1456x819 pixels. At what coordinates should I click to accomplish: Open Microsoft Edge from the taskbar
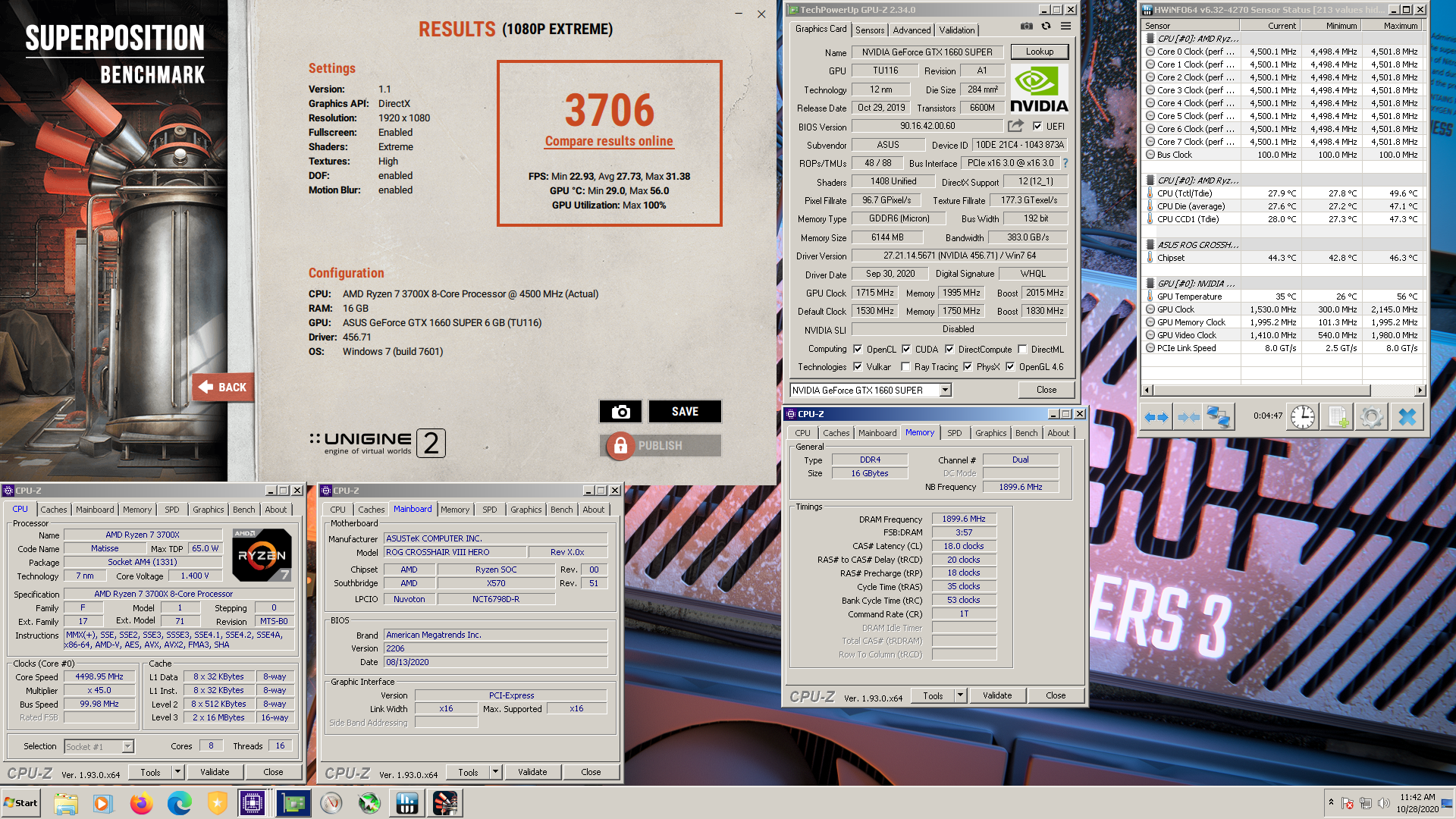[x=179, y=803]
